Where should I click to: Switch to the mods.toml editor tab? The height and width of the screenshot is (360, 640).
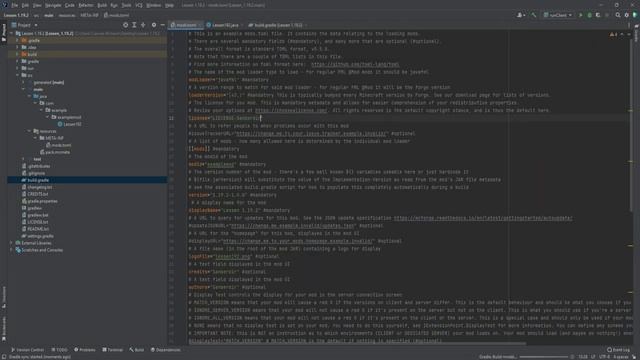pos(186,25)
